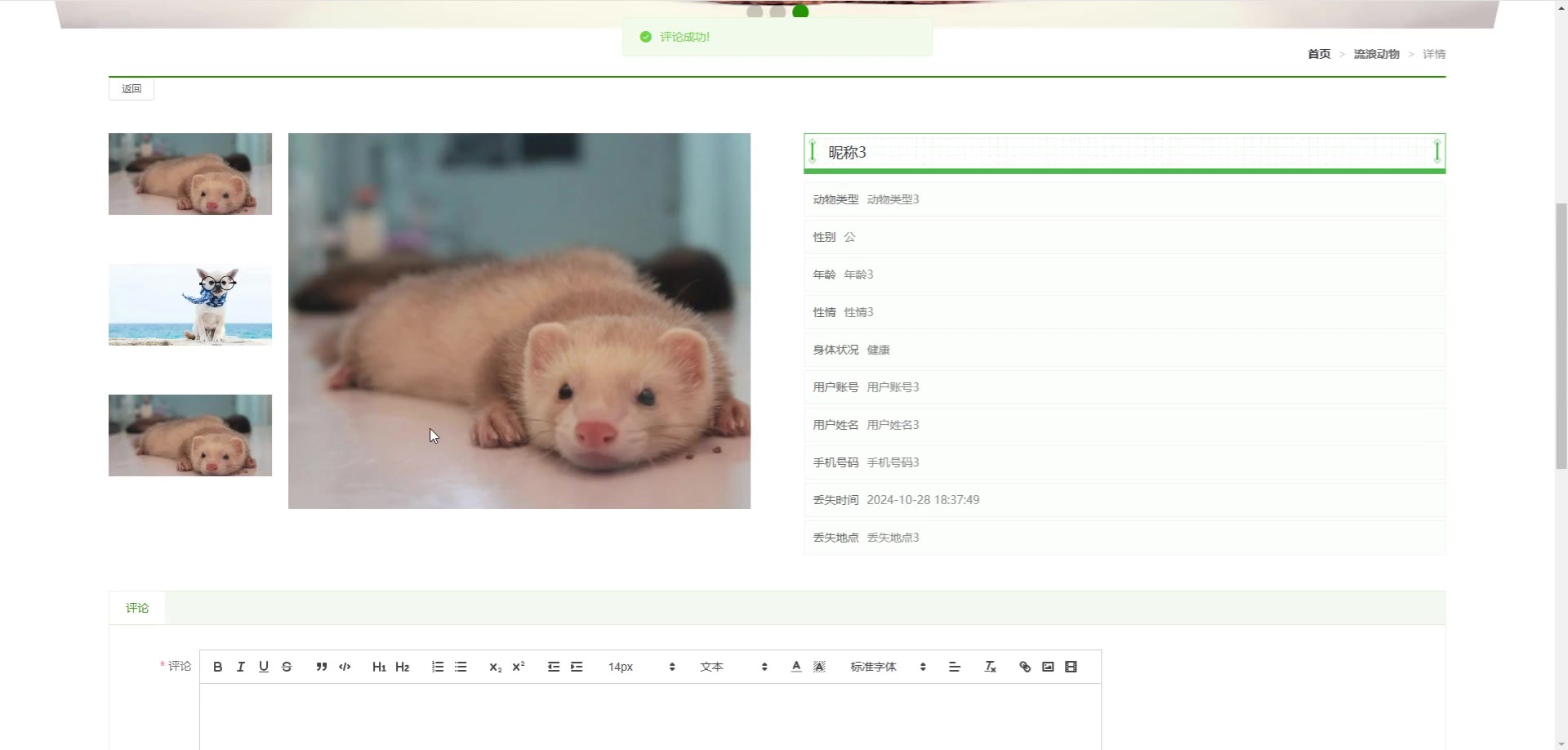The width and height of the screenshot is (1568, 750).
Task: Increase indent of the paragraph
Action: pos(577,667)
